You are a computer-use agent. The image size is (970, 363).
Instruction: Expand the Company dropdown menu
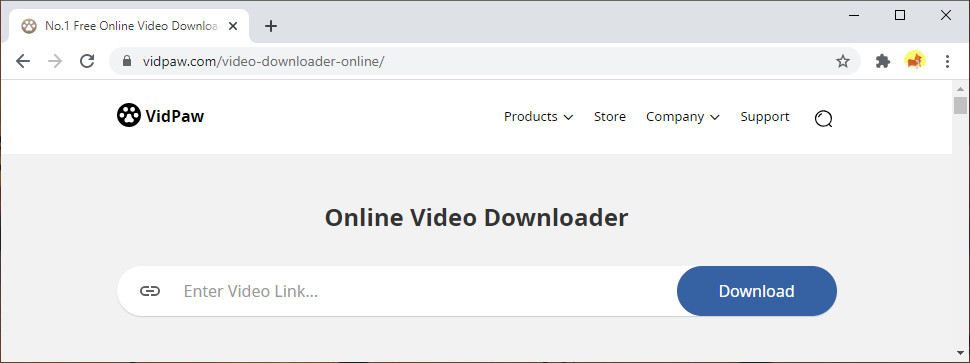pyautogui.click(x=682, y=117)
